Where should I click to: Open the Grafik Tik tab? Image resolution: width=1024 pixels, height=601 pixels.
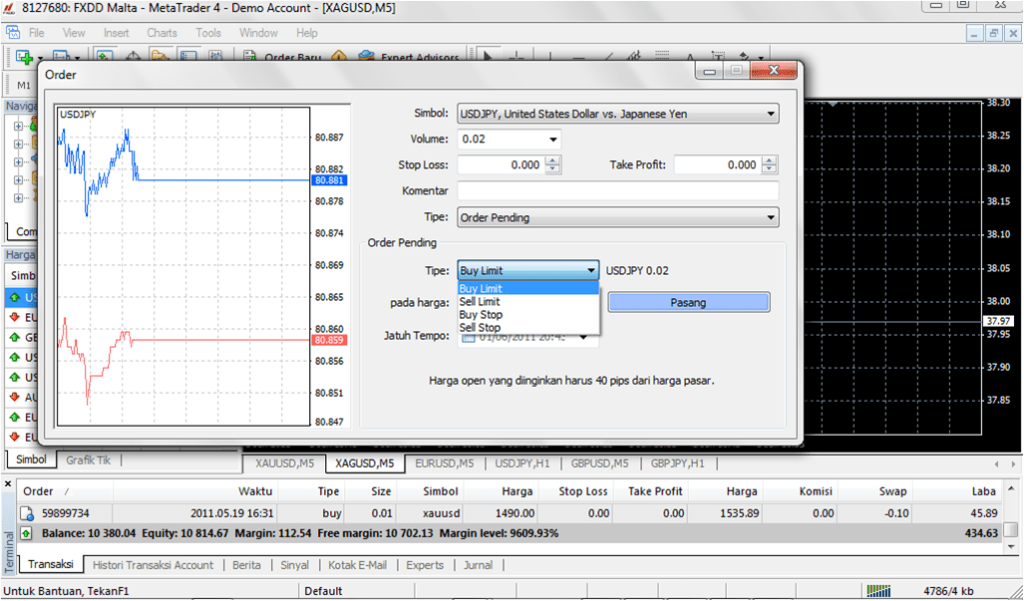pyautogui.click(x=88, y=460)
